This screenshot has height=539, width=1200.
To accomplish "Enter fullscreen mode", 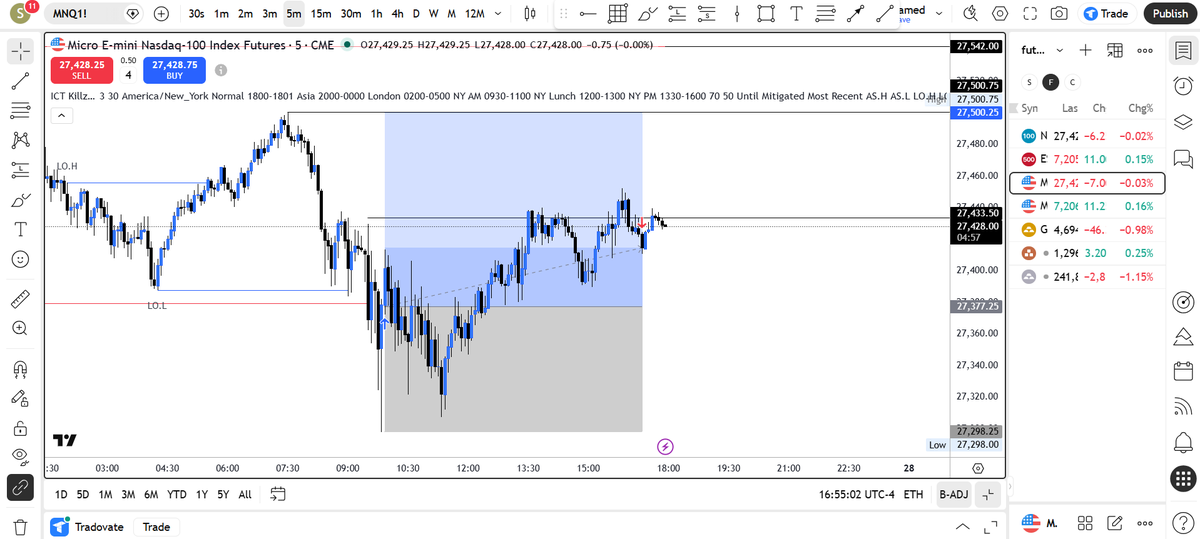I will click(1030, 14).
